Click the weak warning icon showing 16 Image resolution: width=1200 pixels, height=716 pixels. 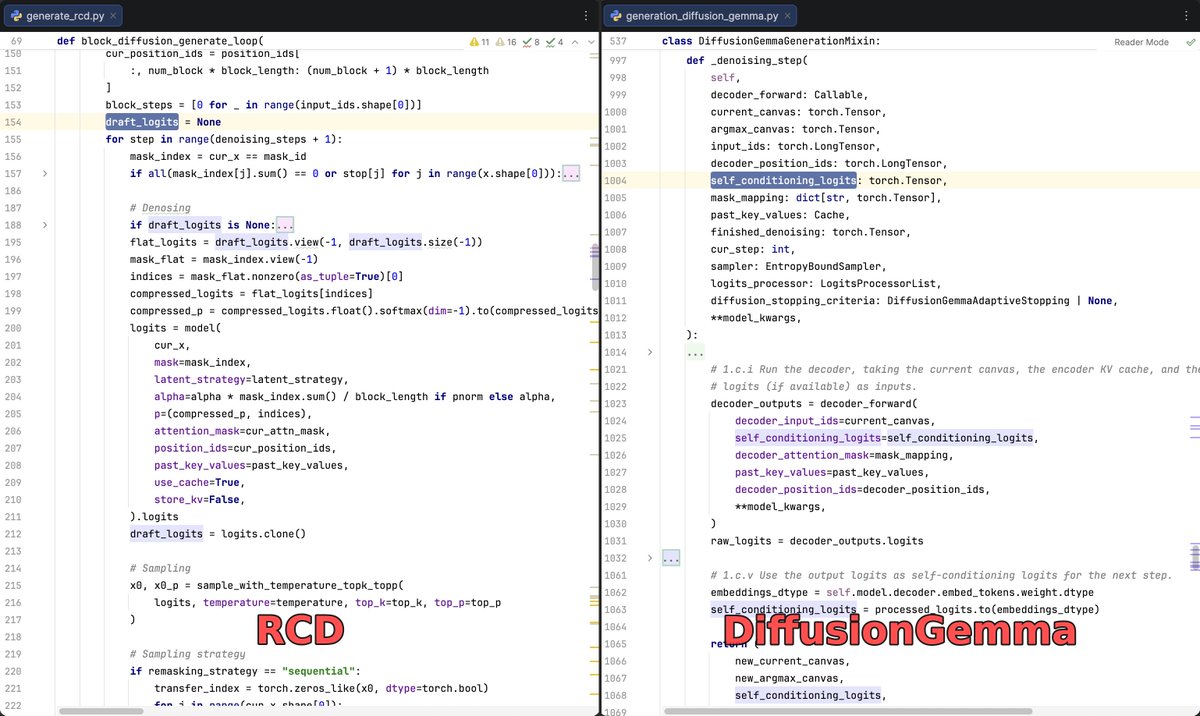click(x=507, y=42)
